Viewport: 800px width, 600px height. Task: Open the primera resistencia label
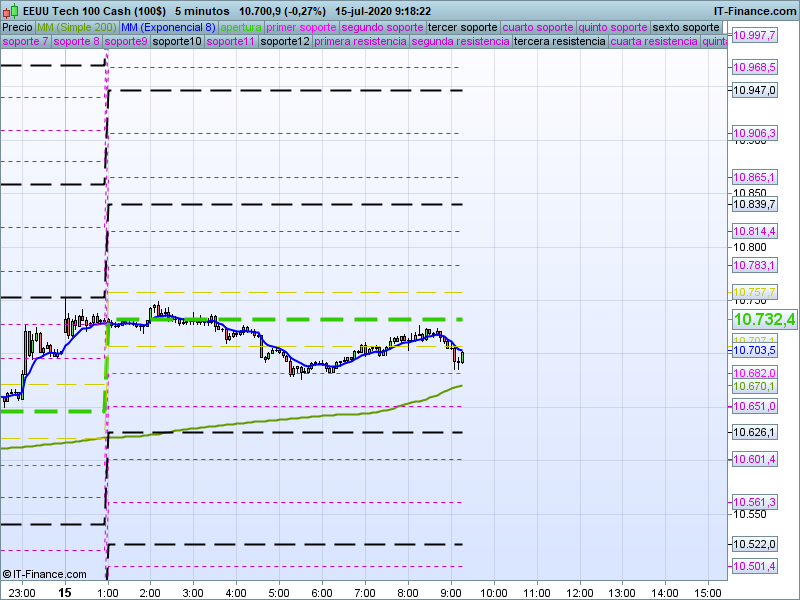(360, 42)
